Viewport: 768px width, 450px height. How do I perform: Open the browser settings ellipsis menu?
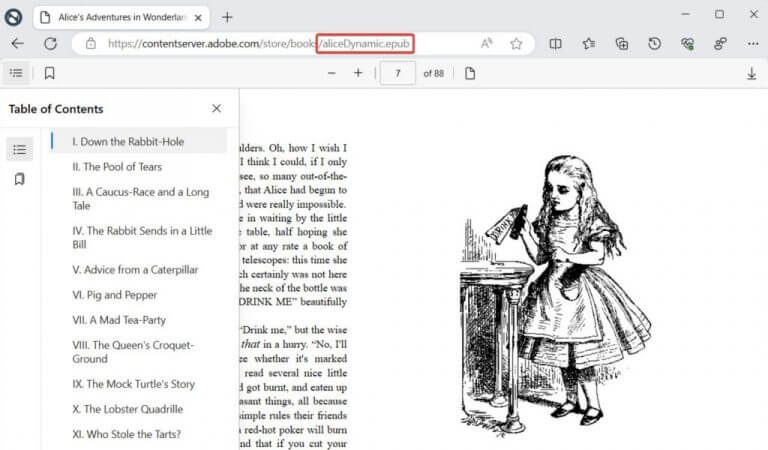coord(751,44)
